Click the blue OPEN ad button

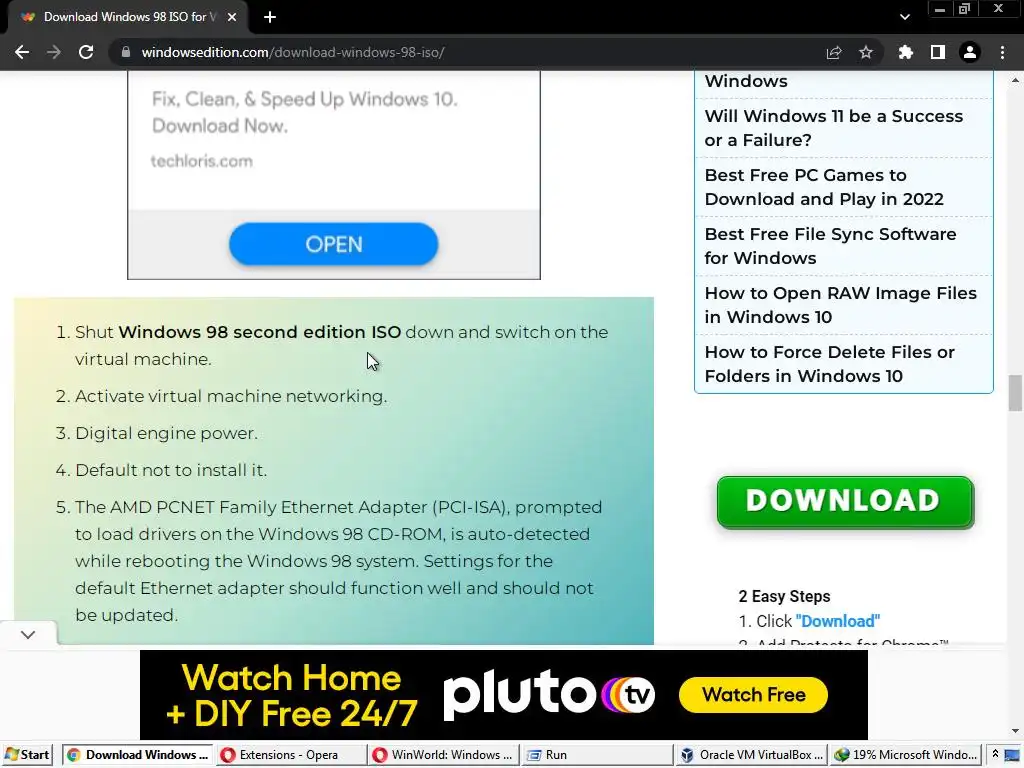tap(333, 244)
